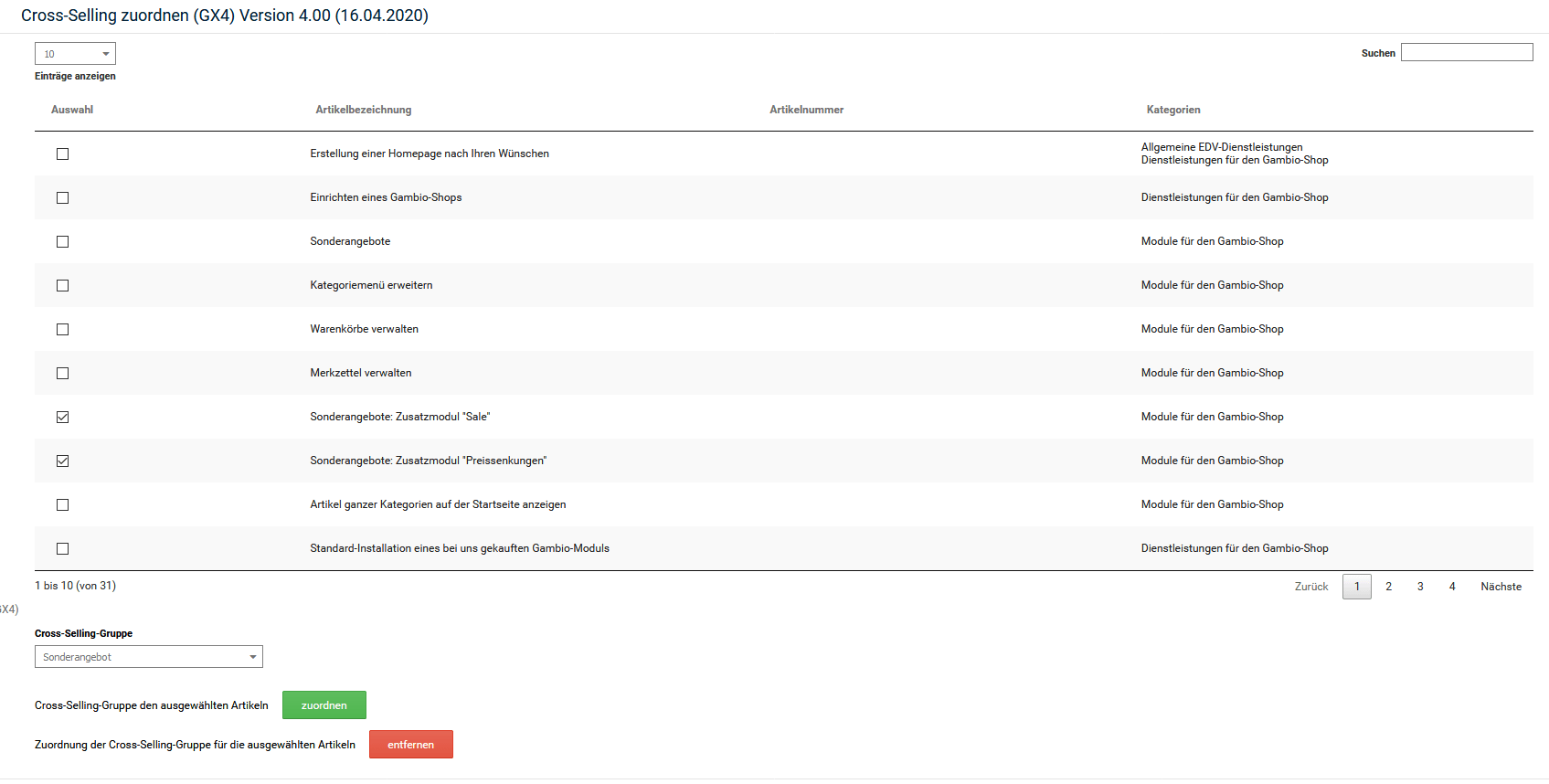Open the entries-per-page dropdown showing 10
The image size is (1549, 784).
pos(75,54)
